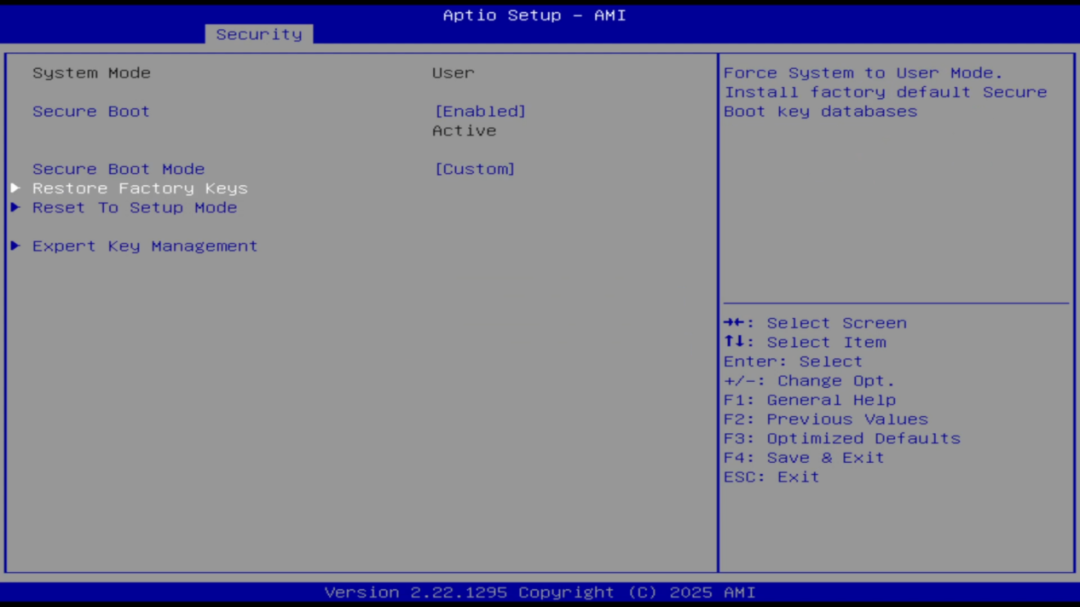Screen dimensions: 1080x607
Task: Click the System Mode value User
Action: 453,72
